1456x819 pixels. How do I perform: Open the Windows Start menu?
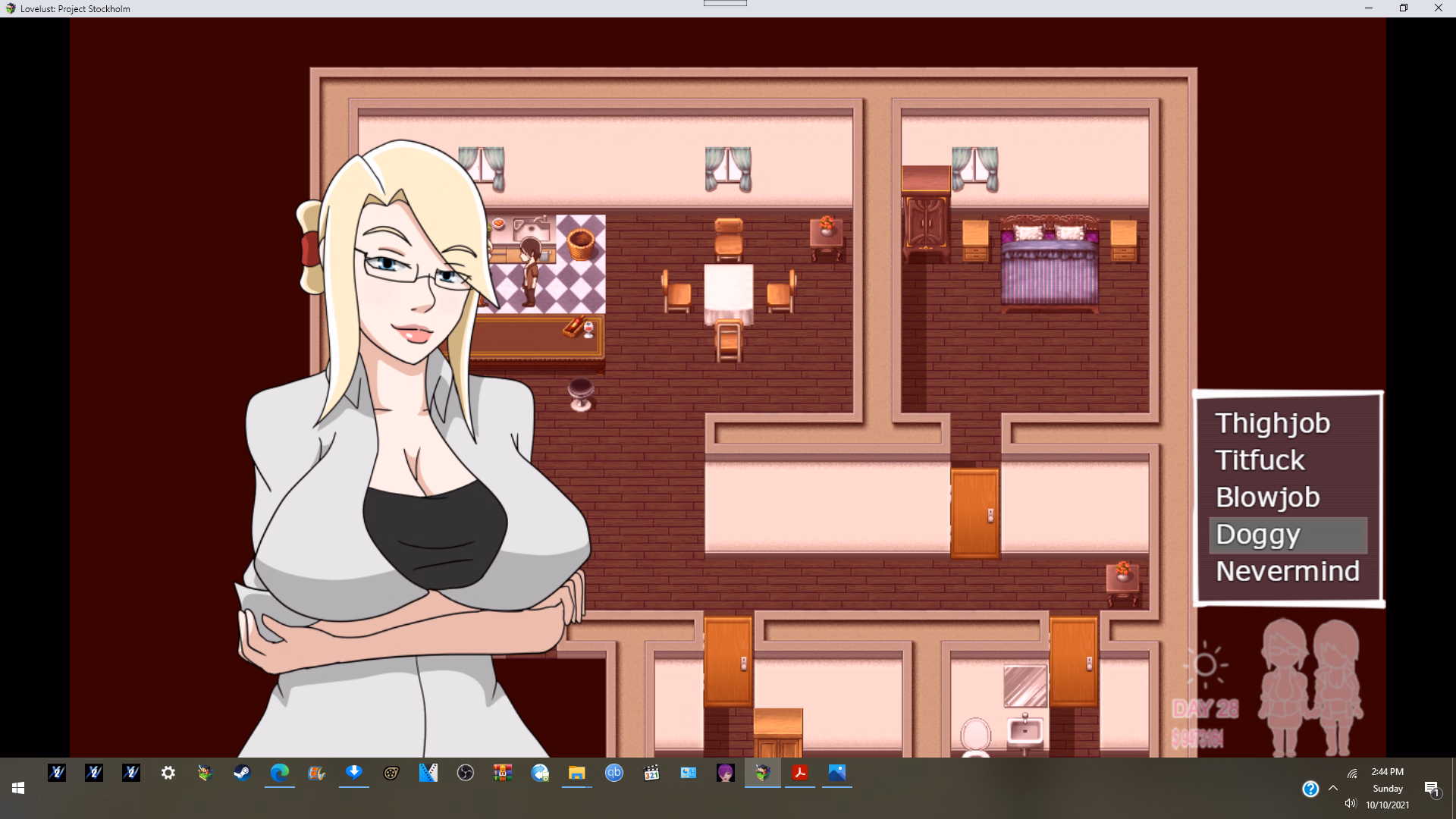pos(18,788)
